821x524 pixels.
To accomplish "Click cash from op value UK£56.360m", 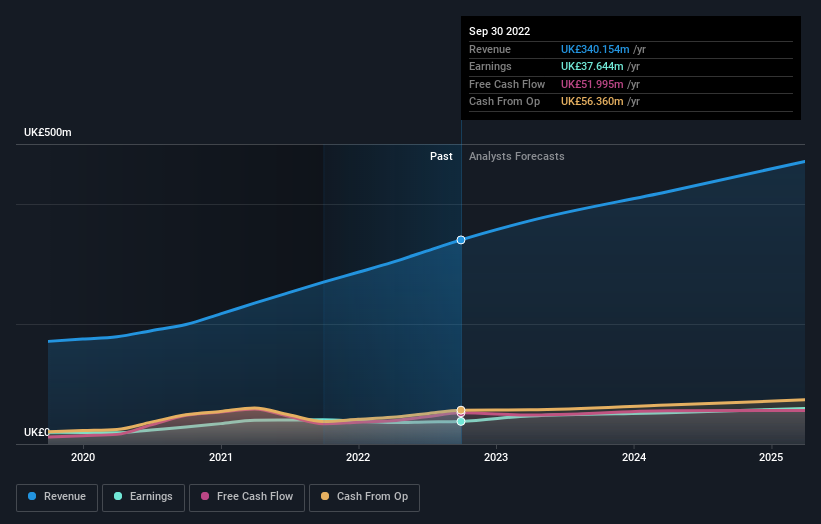I will pos(592,102).
